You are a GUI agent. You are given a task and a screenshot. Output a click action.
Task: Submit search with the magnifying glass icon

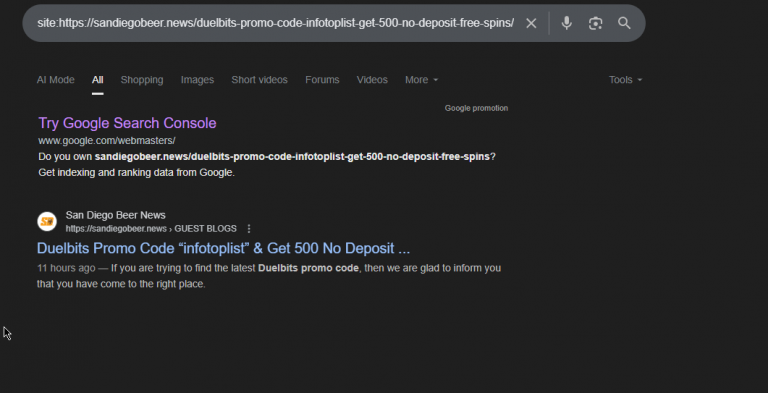click(624, 23)
